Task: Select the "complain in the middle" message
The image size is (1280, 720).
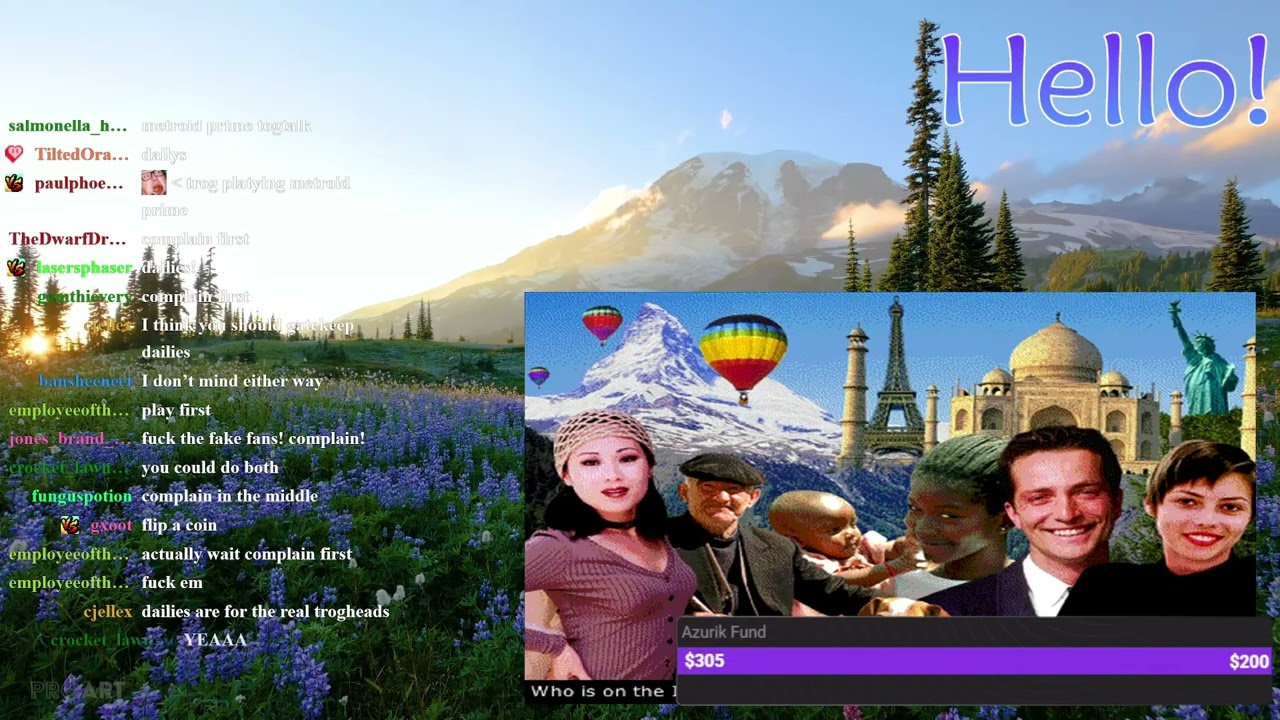Action: click(x=229, y=496)
